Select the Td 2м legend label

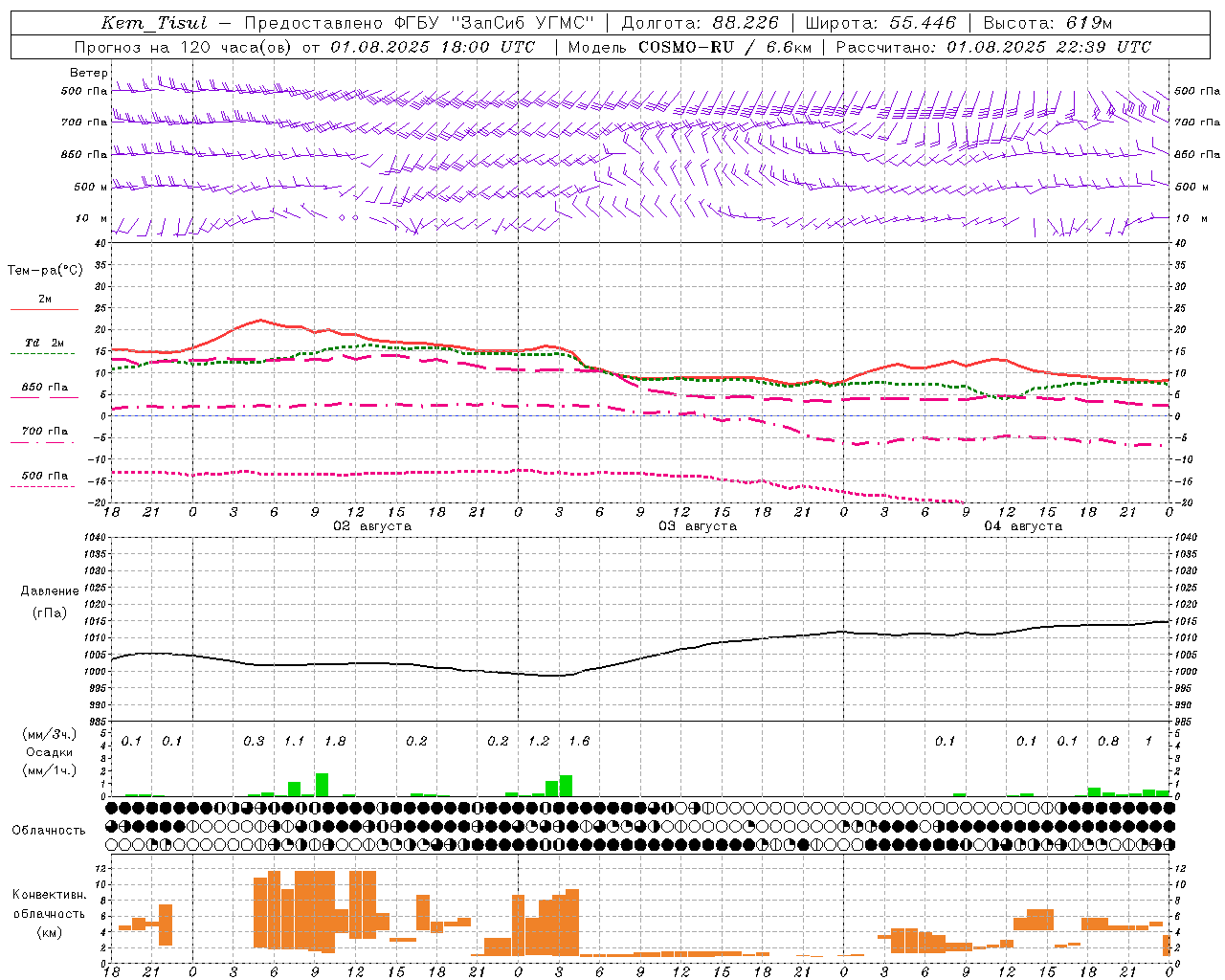[x=45, y=343]
